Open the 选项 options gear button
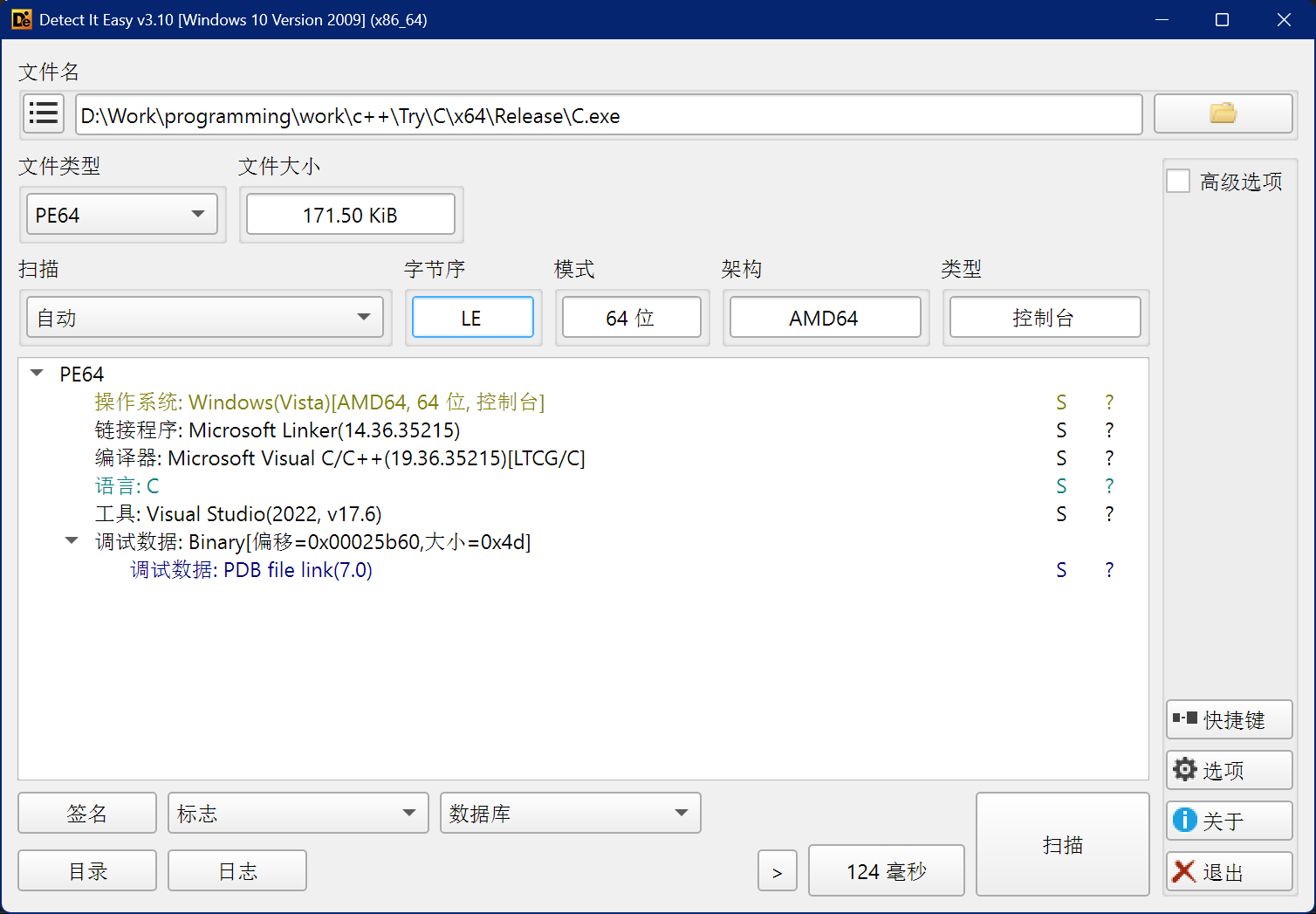 [1229, 770]
